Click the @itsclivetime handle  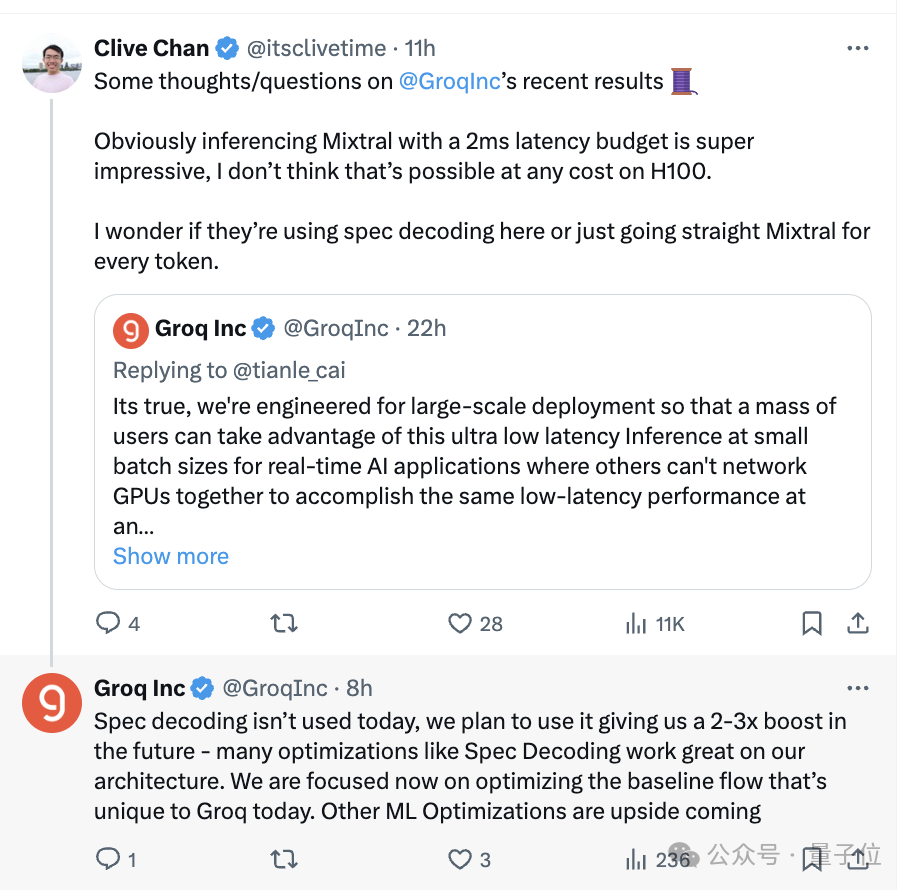(316, 48)
